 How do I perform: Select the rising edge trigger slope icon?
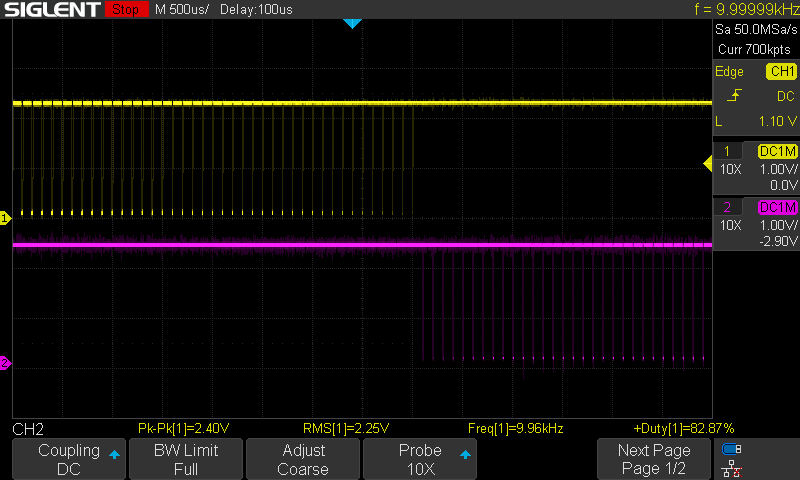tap(734, 95)
